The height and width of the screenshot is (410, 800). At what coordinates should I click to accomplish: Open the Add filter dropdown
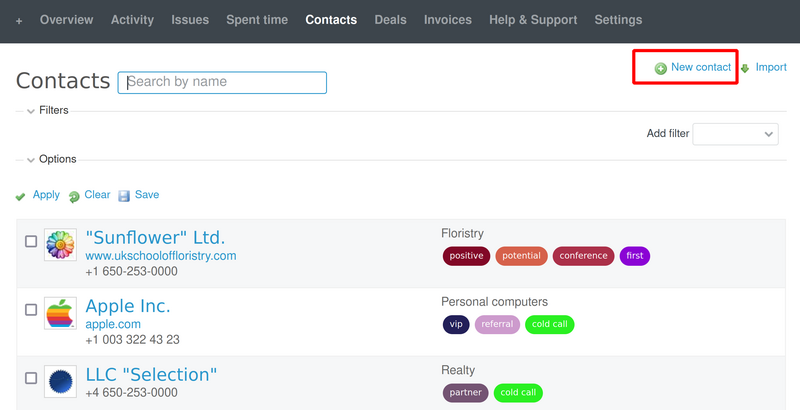click(x=735, y=134)
